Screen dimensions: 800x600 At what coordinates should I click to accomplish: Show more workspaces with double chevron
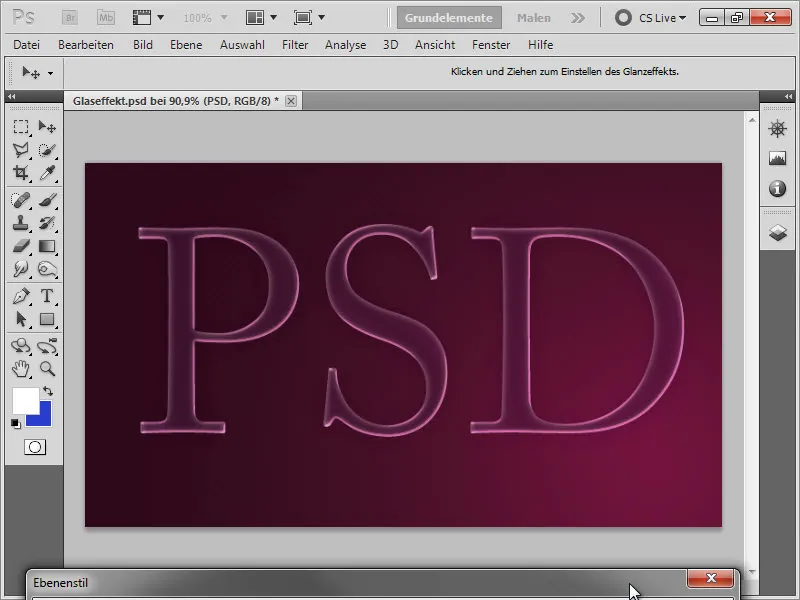click(578, 18)
